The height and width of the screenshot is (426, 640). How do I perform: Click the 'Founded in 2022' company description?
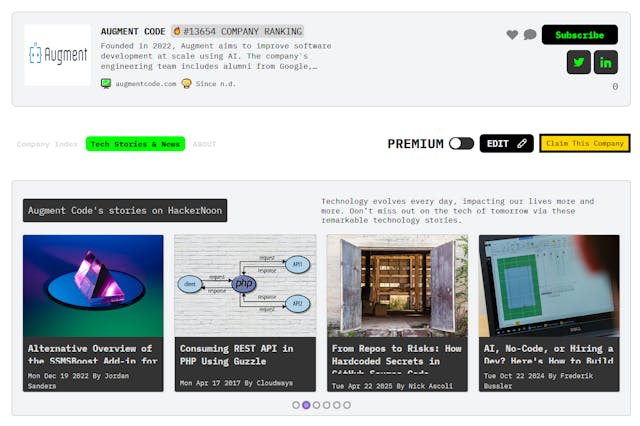pyautogui.click(x=216, y=56)
